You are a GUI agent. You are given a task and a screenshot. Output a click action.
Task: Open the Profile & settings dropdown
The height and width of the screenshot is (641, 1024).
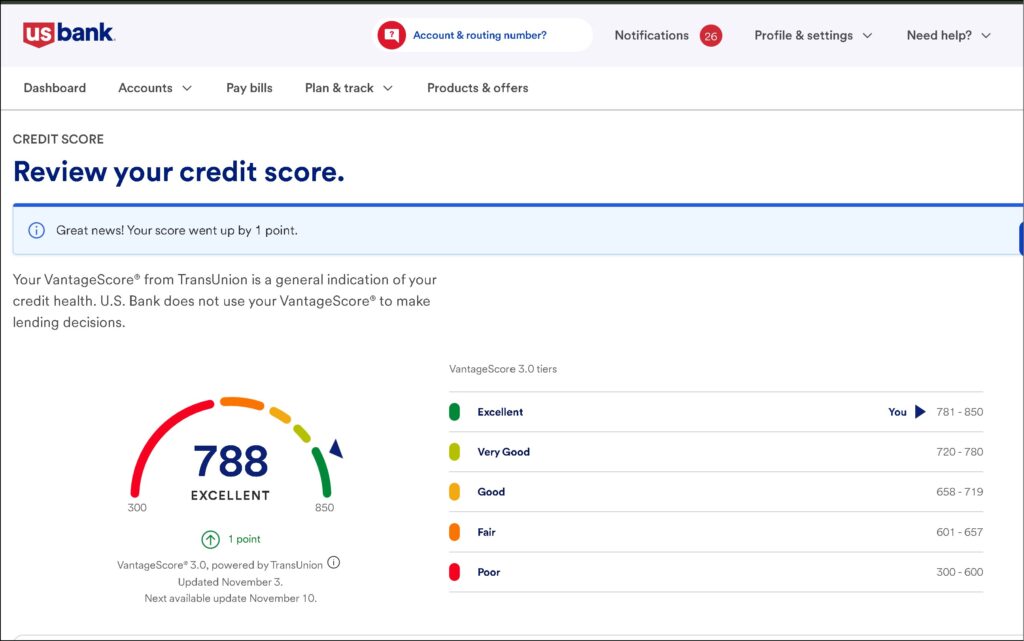tap(813, 35)
